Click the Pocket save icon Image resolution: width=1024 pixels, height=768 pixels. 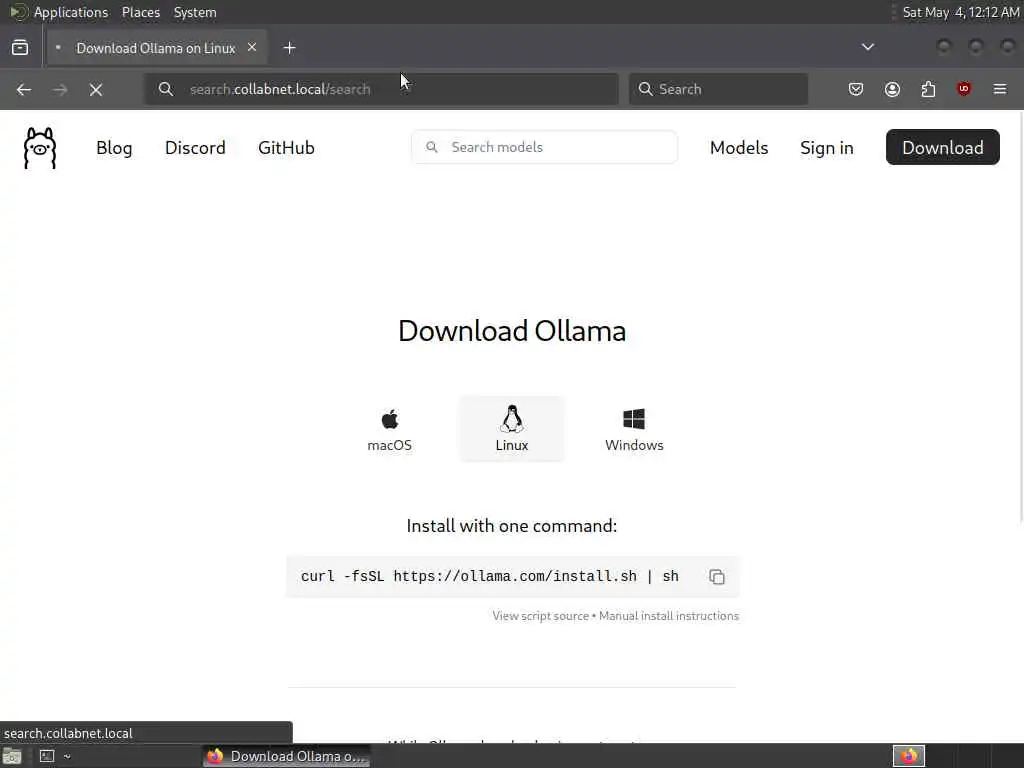coord(856,89)
